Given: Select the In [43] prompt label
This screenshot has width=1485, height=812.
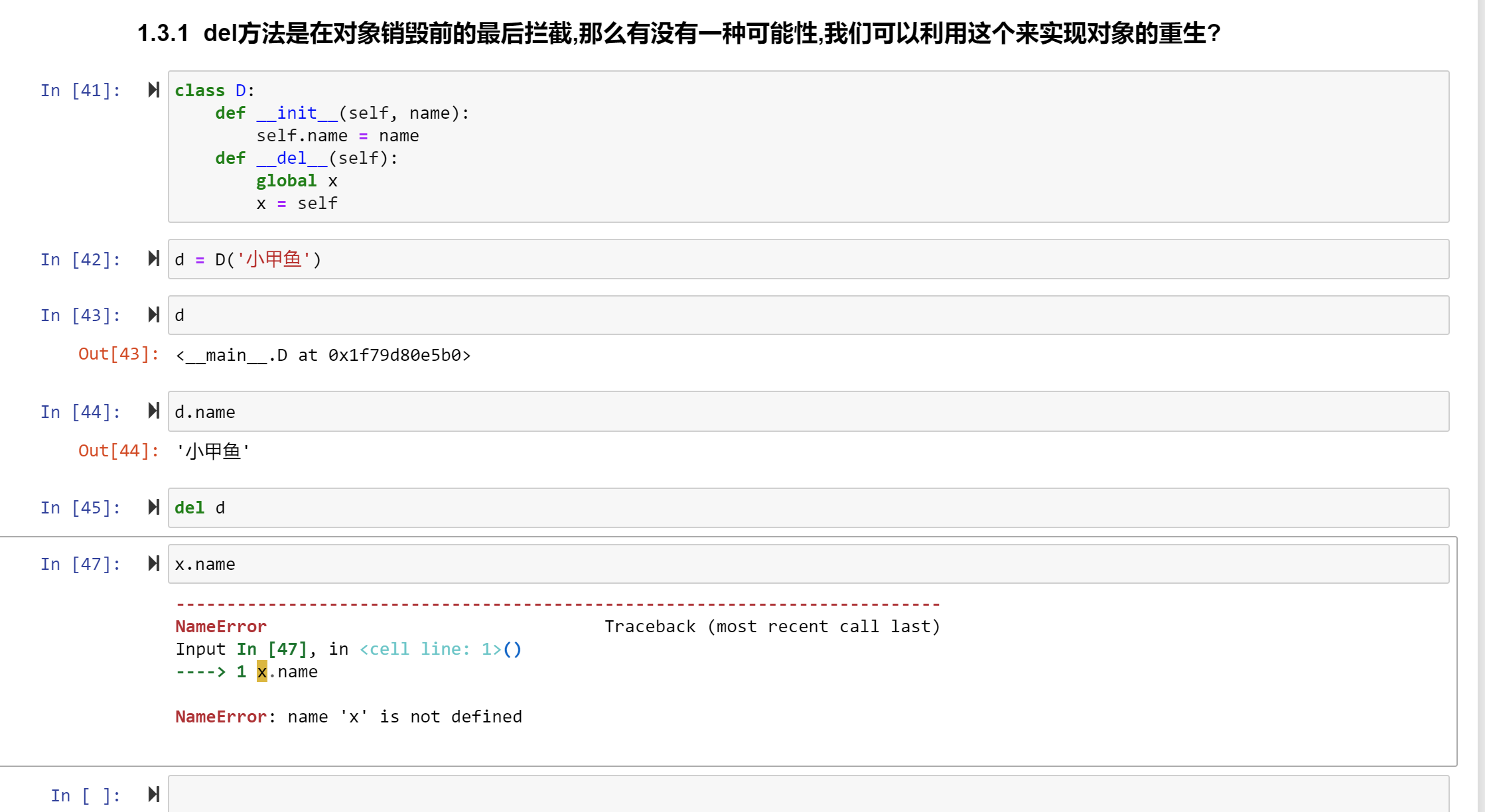Looking at the screenshot, I should click(x=80, y=315).
